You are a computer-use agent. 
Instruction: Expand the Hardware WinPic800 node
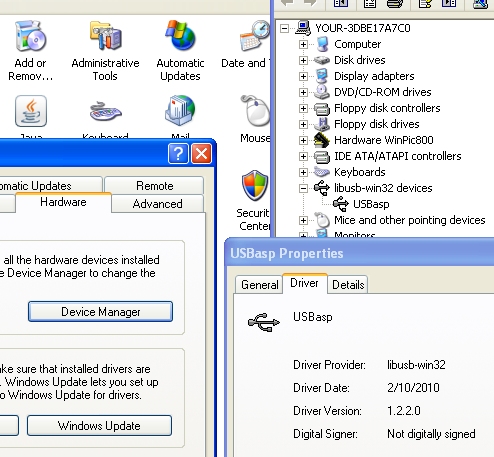click(303, 140)
